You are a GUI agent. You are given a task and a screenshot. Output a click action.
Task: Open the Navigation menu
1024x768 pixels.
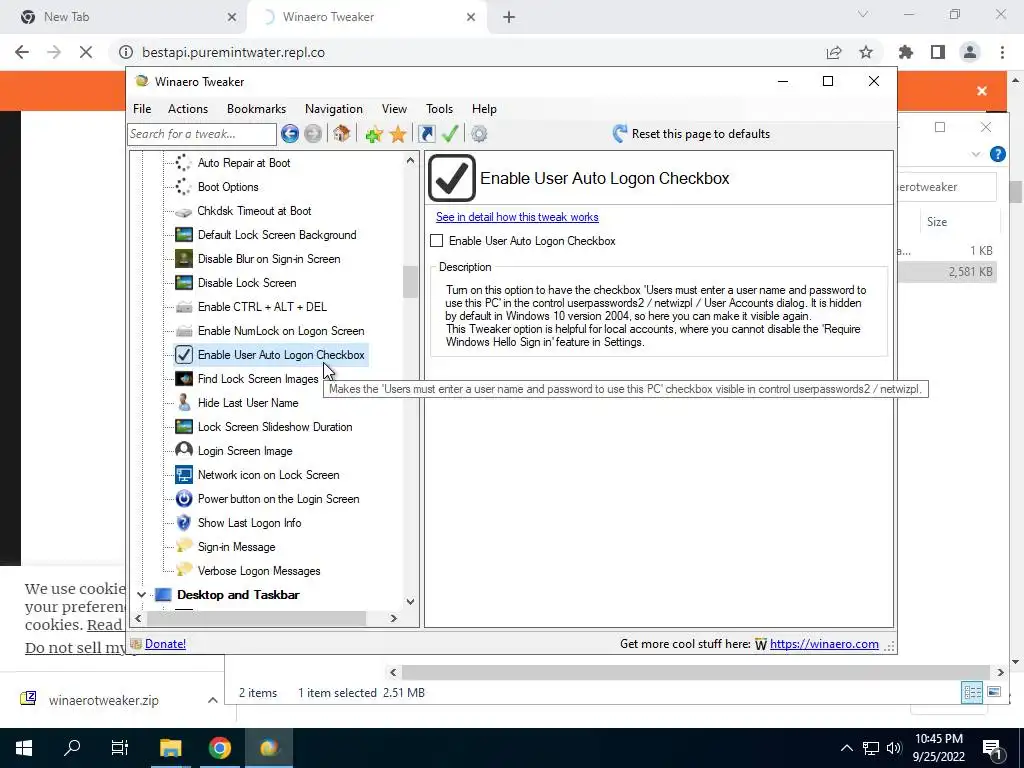[334, 109]
